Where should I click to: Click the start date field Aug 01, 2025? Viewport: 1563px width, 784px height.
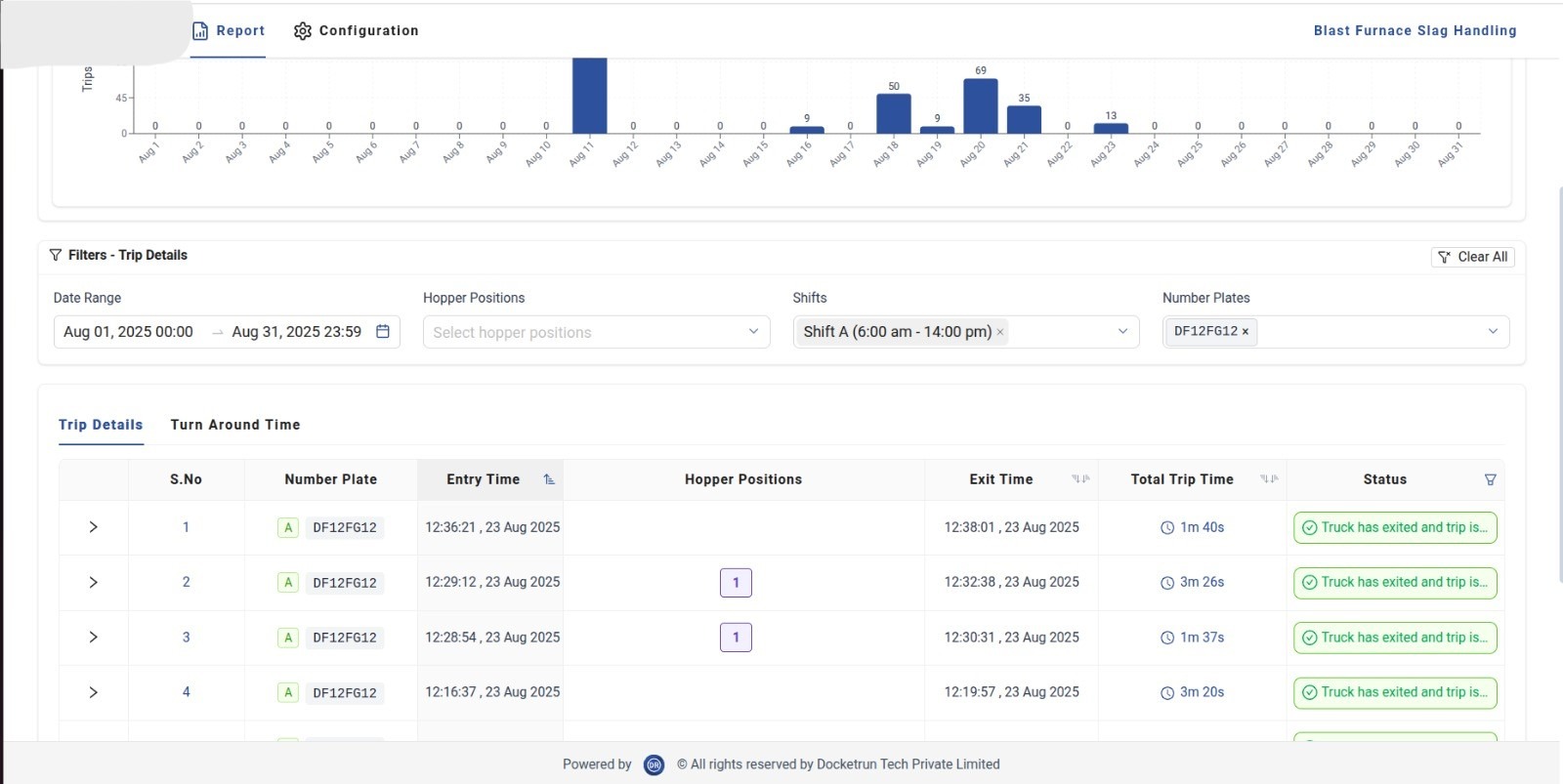click(129, 332)
